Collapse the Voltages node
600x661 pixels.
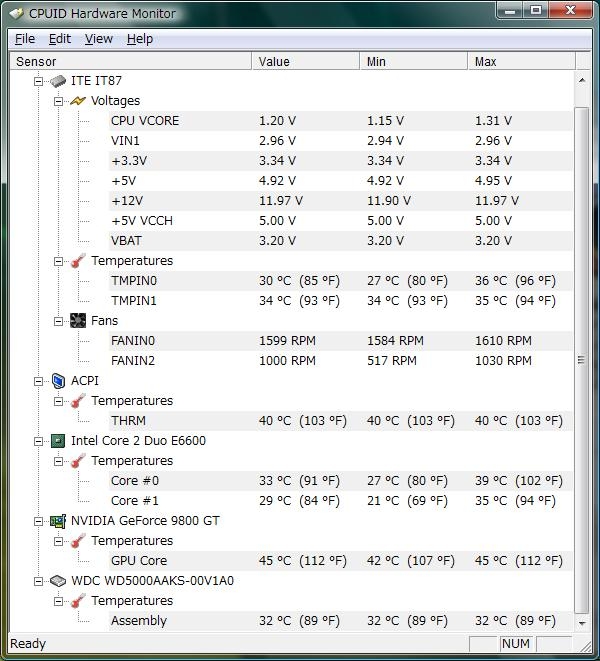coord(58,101)
